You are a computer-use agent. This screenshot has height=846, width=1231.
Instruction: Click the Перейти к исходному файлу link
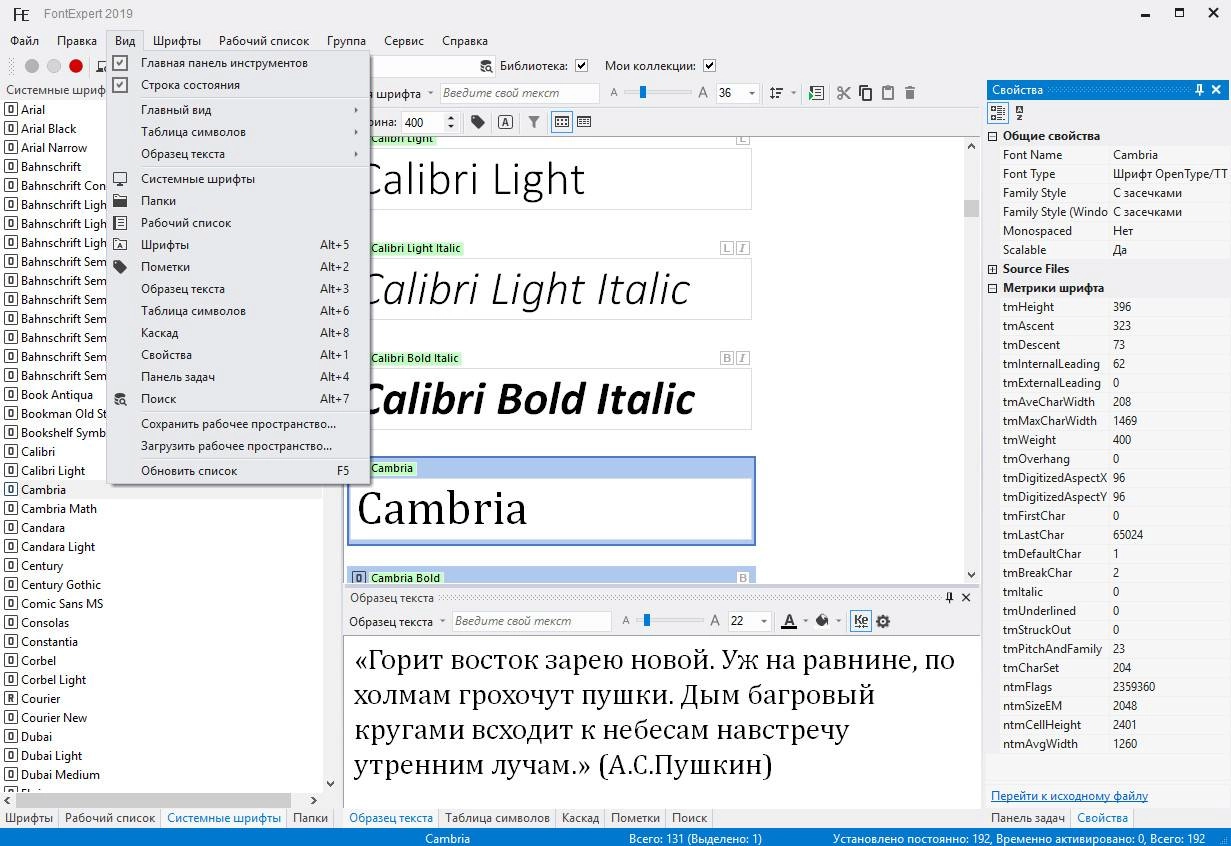pyautogui.click(x=1069, y=796)
